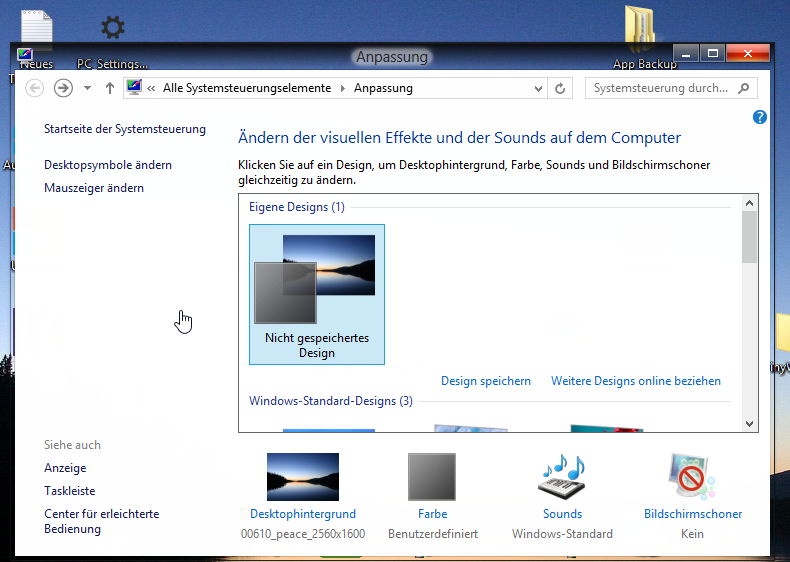Click the Anpassung window system icon
Image resolution: width=790 pixels, height=562 pixels.
25,54
